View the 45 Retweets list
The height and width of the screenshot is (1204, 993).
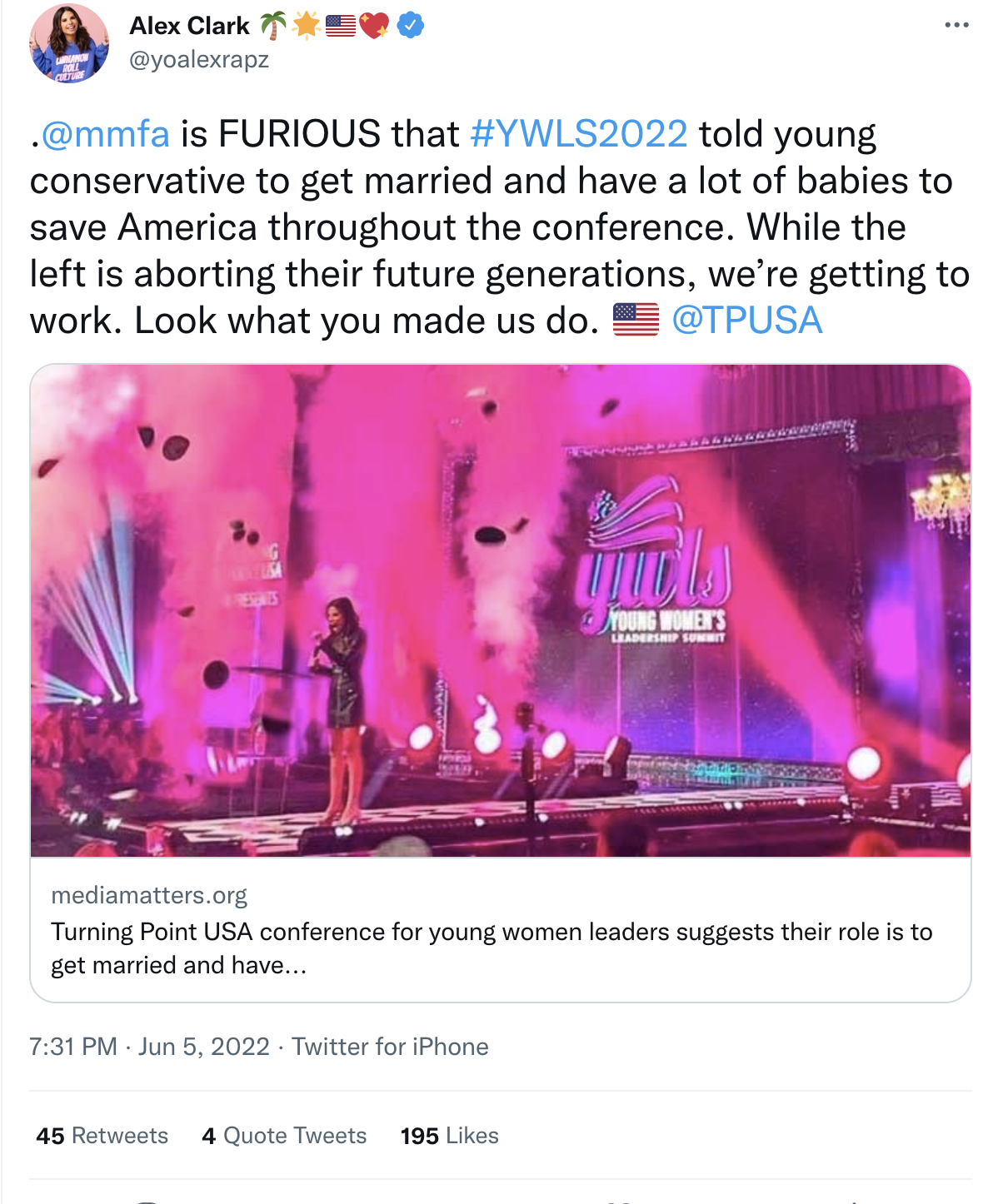pos(102,1136)
